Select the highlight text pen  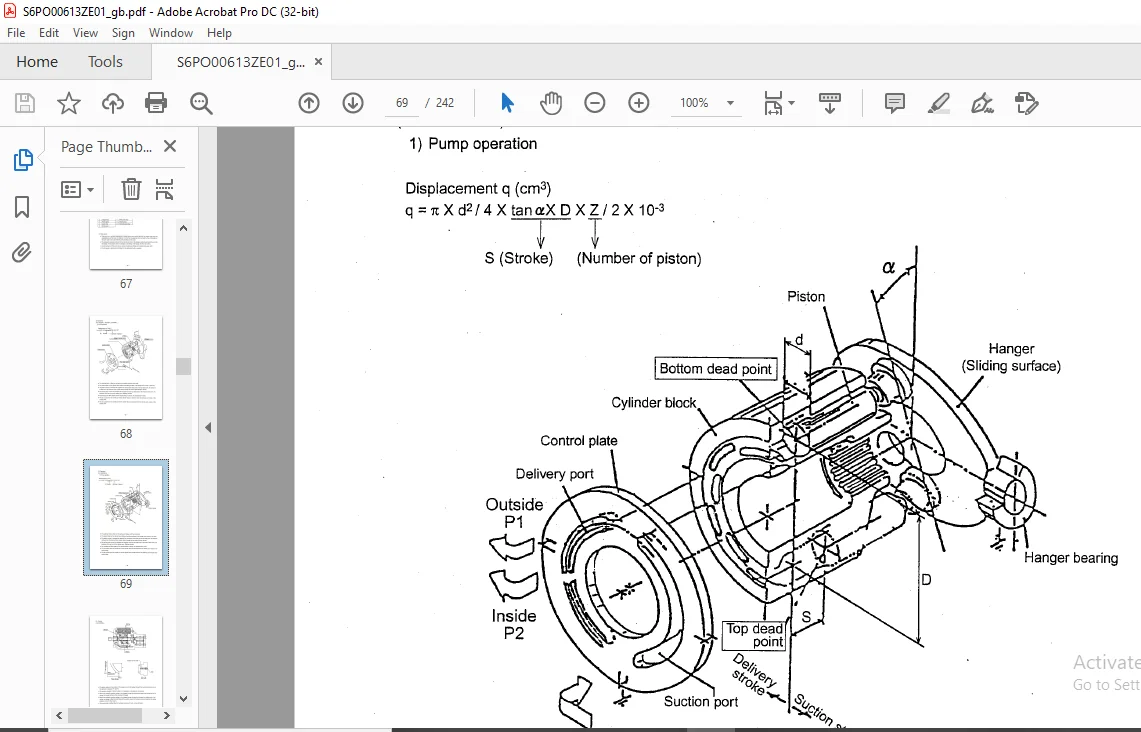click(939, 103)
